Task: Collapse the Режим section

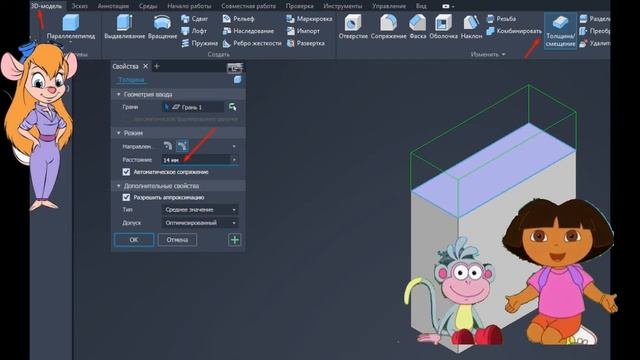Action: click(119, 133)
